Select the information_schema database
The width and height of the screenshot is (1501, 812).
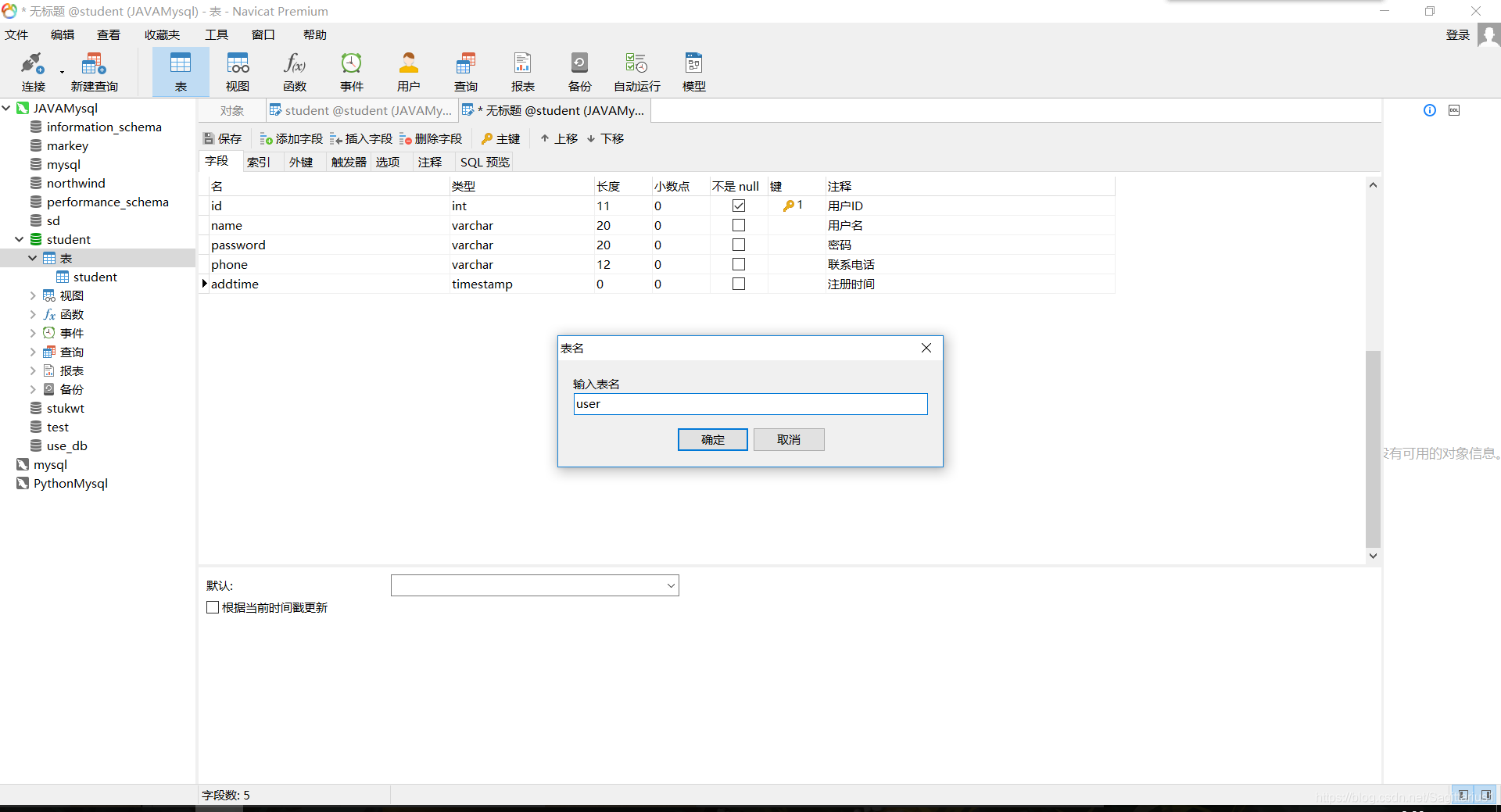(x=104, y=127)
